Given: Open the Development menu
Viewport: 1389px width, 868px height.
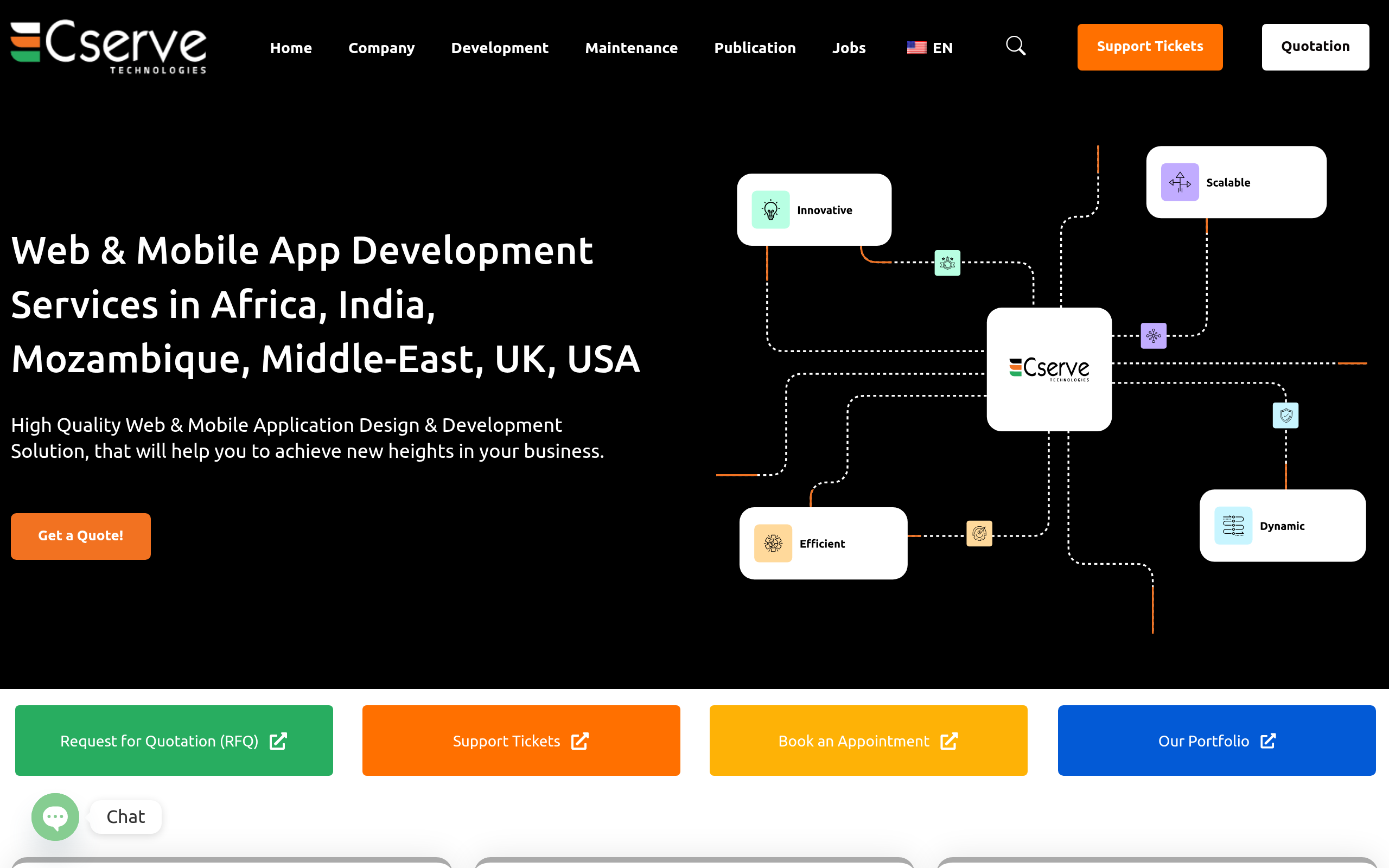Looking at the screenshot, I should pos(500,48).
